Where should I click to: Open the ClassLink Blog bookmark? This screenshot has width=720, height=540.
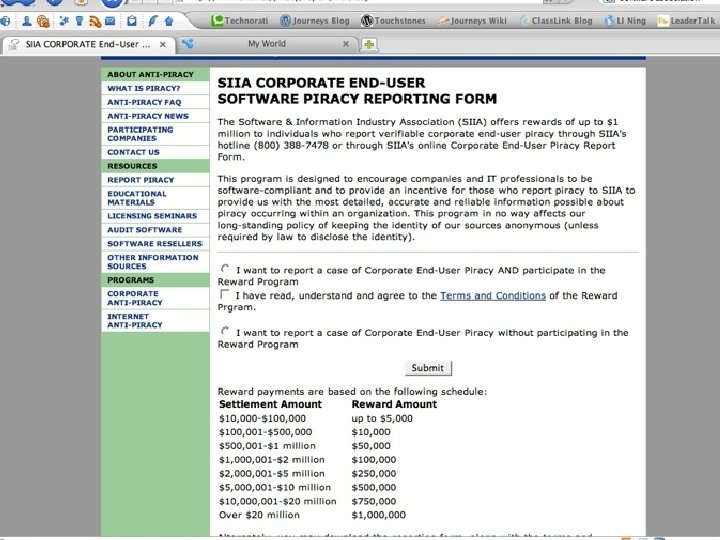(x=556, y=21)
